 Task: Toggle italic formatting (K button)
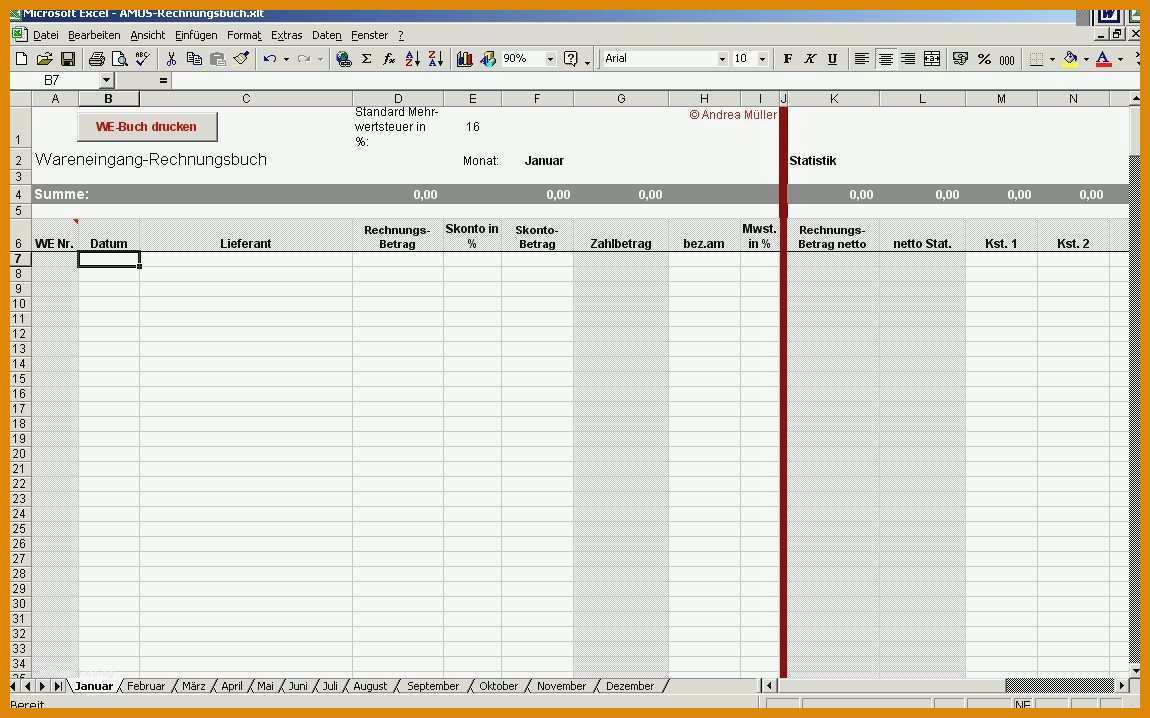810,59
